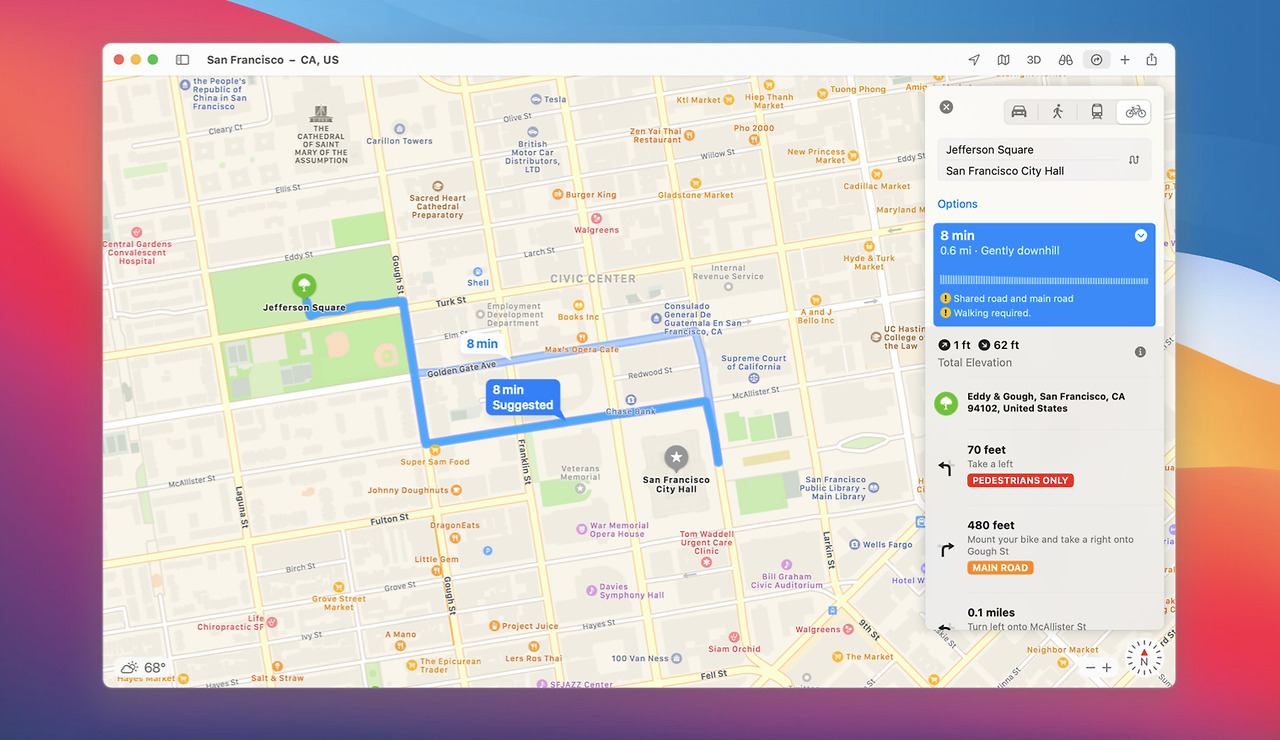Click the Veterans Memorial label
Screen dimensions: 1280x740
[580, 473]
